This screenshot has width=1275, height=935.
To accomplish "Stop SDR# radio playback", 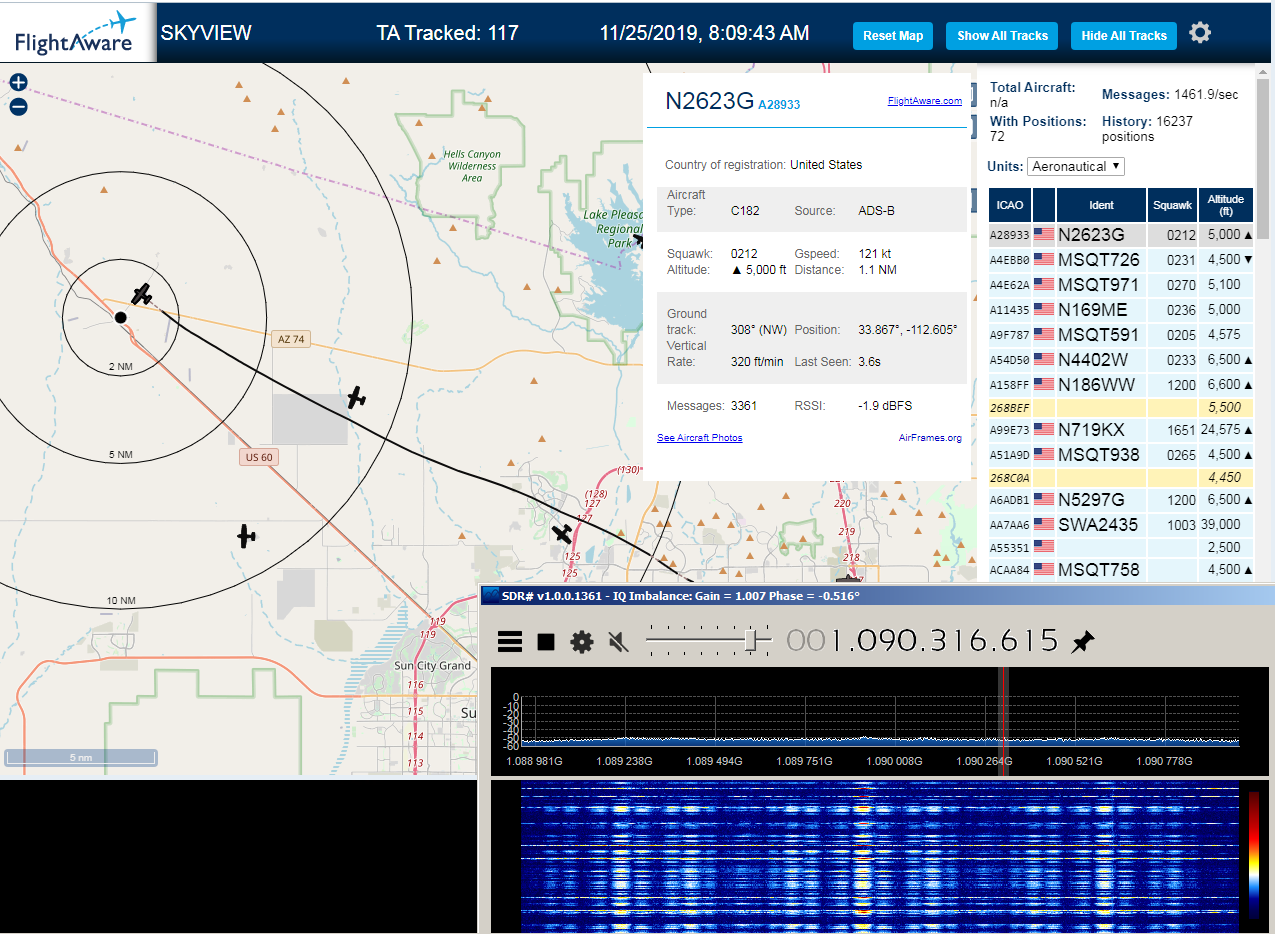I will [546, 642].
